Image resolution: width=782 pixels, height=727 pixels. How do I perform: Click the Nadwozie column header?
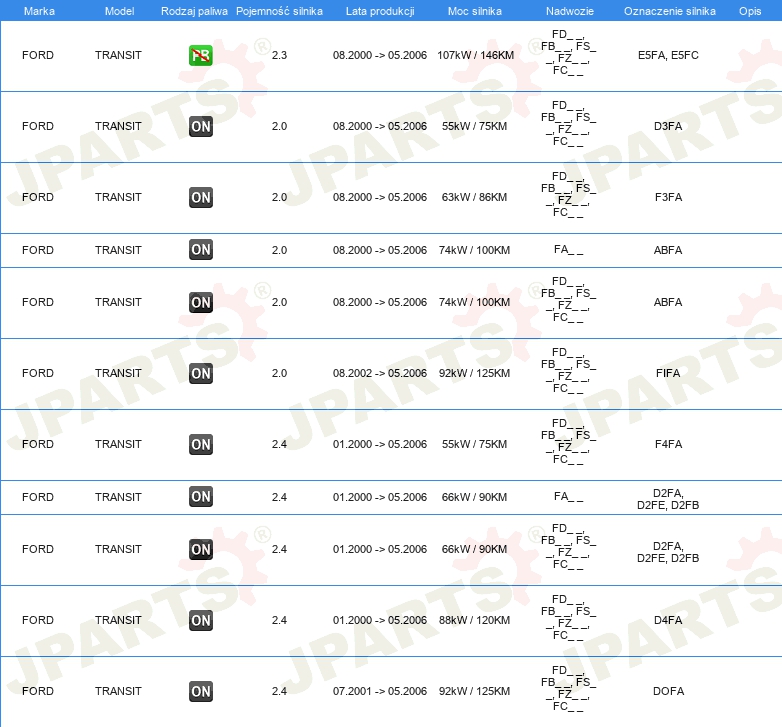coord(570,11)
